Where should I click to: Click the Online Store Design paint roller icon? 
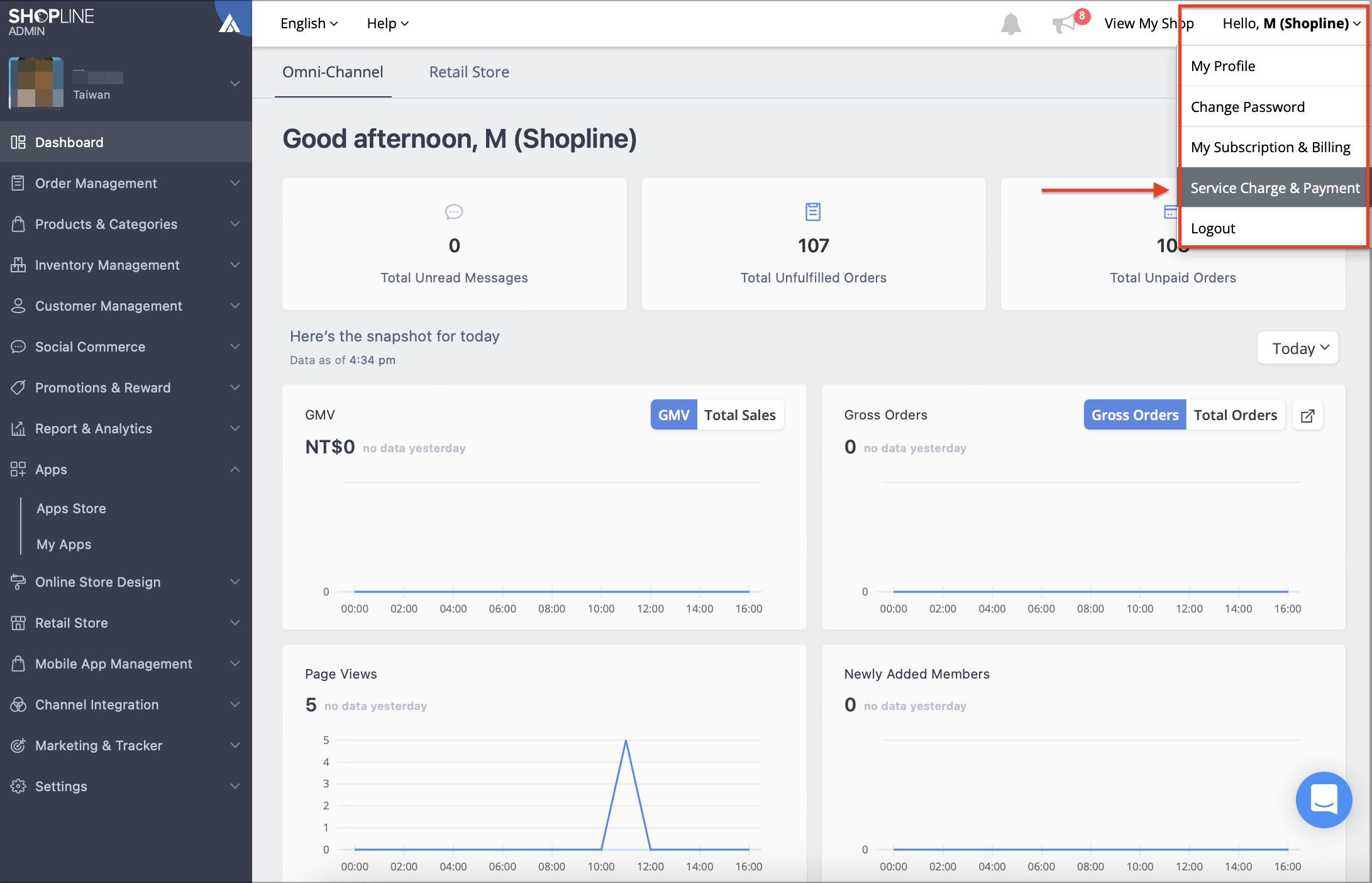coord(18,582)
